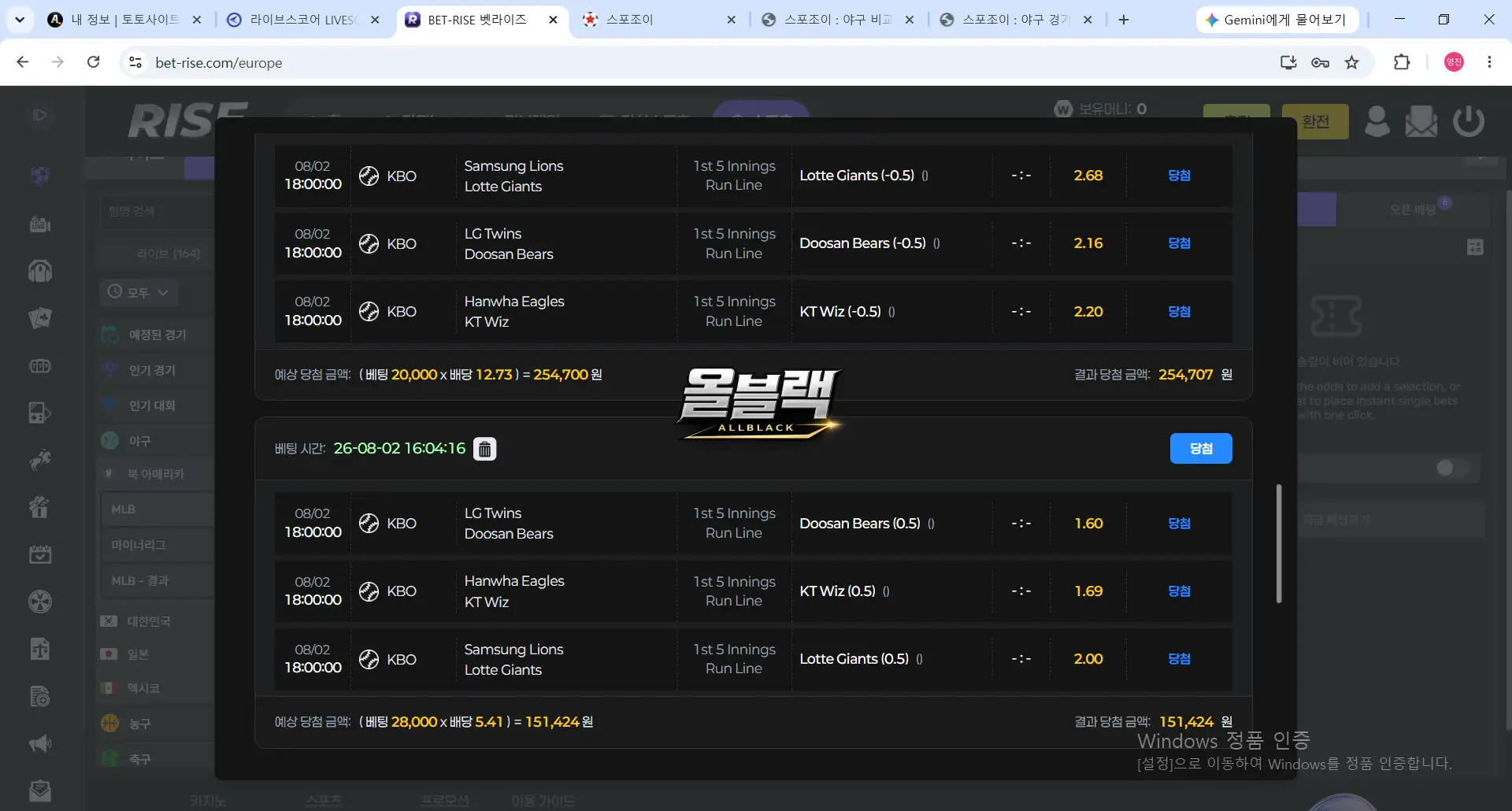Open the bet calculator icon in the betslip panel
This screenshot has height=811, width=1512.
pyautogui.click(x=1475, y=247)
